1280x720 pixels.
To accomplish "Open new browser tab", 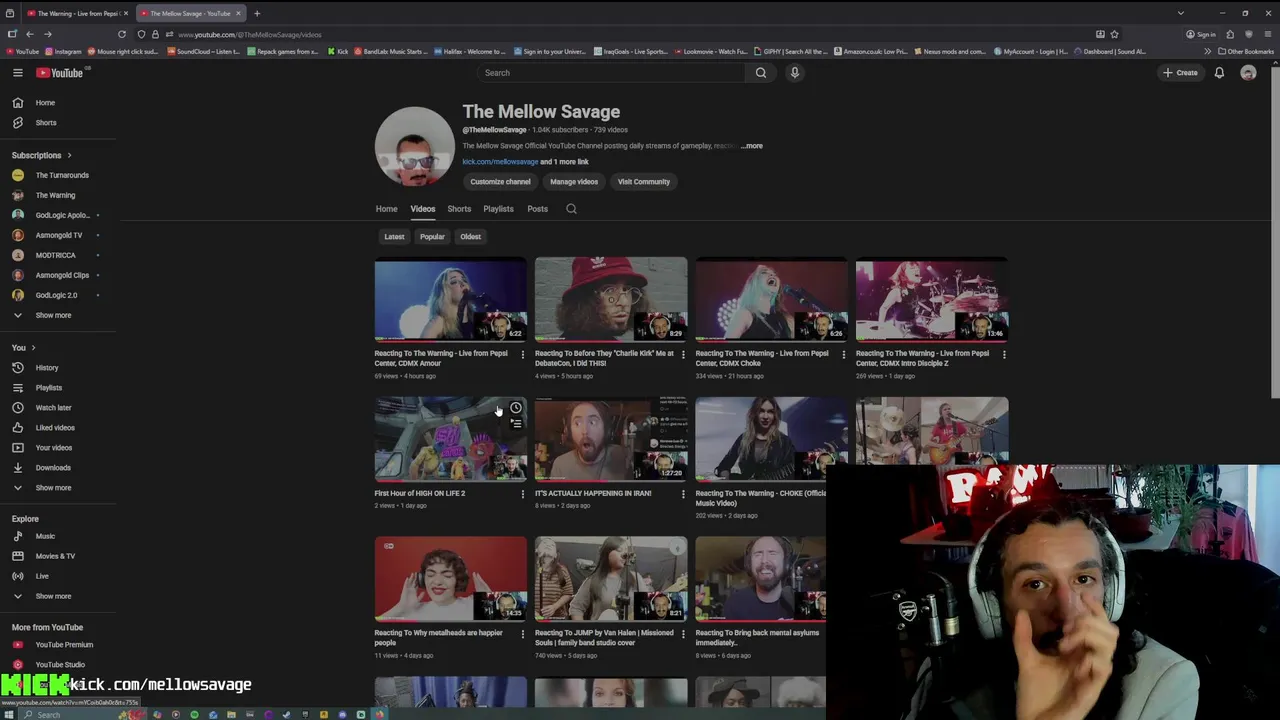I will 257,13.
